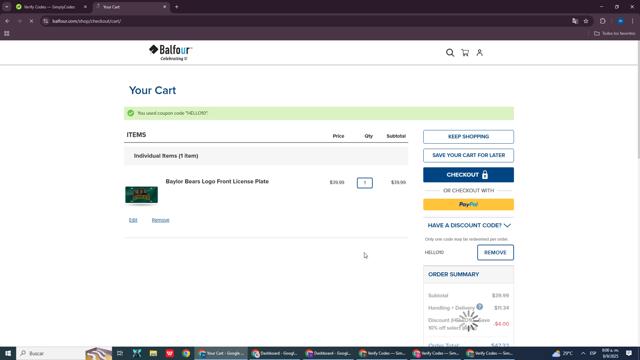Image resolution: width=640 pixels, height=360 pixels.
Task: Open the Balfour site search icon
Action: [x=450, y=53]
